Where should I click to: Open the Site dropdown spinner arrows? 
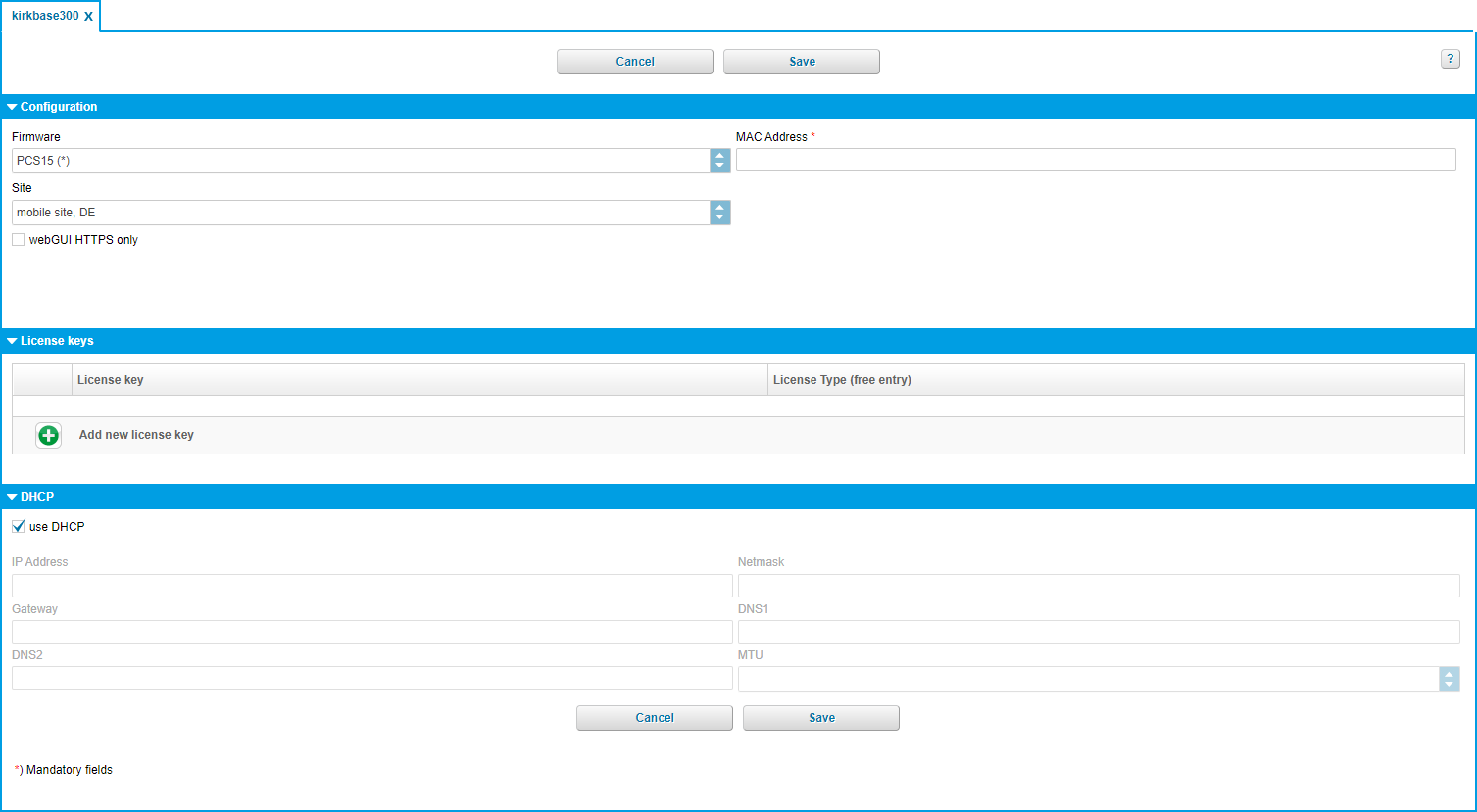pos(720,213)
